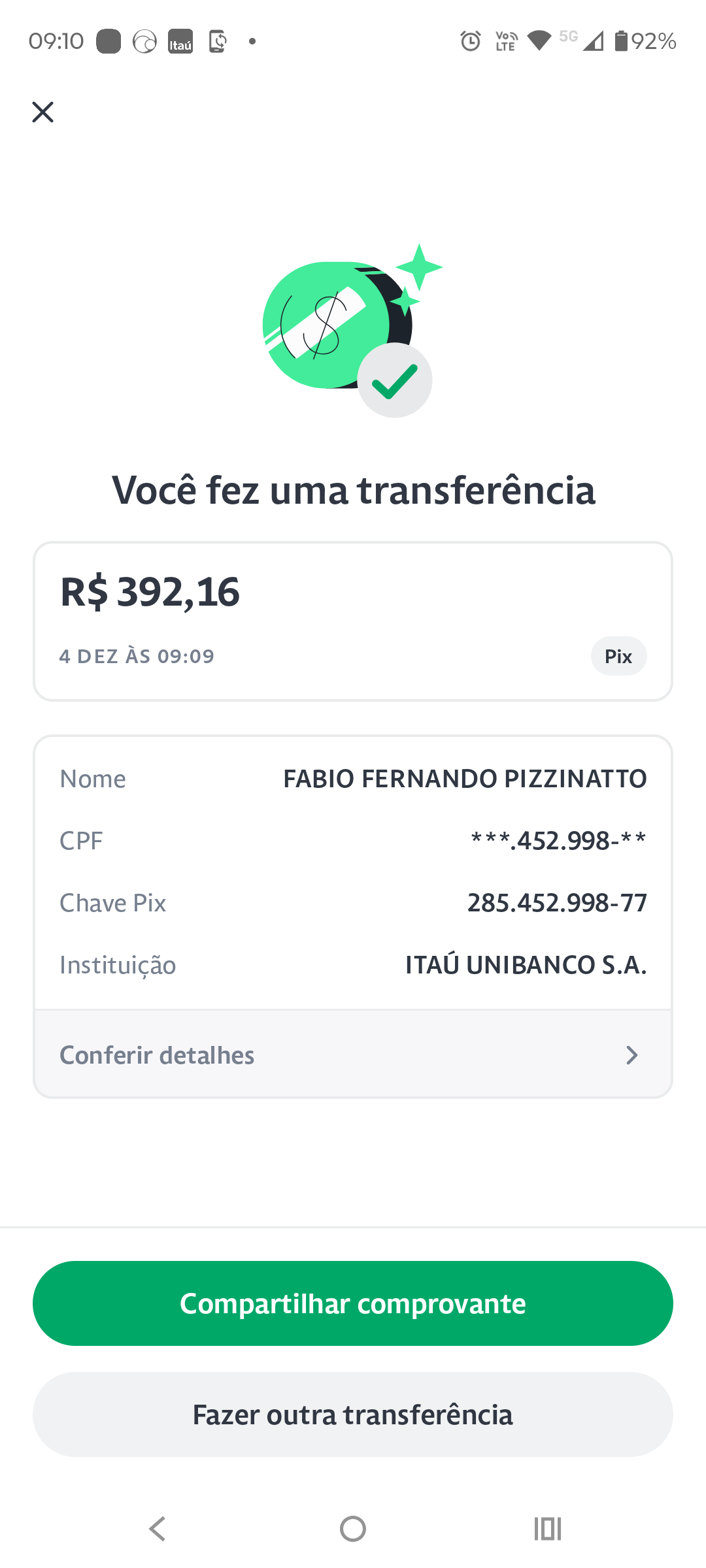Tap Compartilhar comprovante button
Viewport: 706px width, 1568px height.
353,1303
